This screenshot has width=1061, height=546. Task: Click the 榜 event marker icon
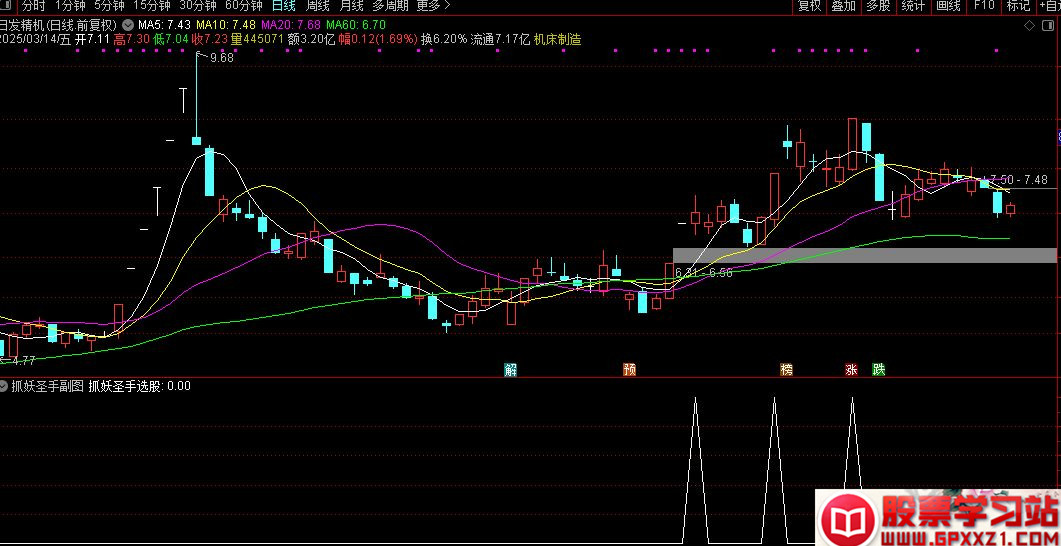tap(786, 369)
